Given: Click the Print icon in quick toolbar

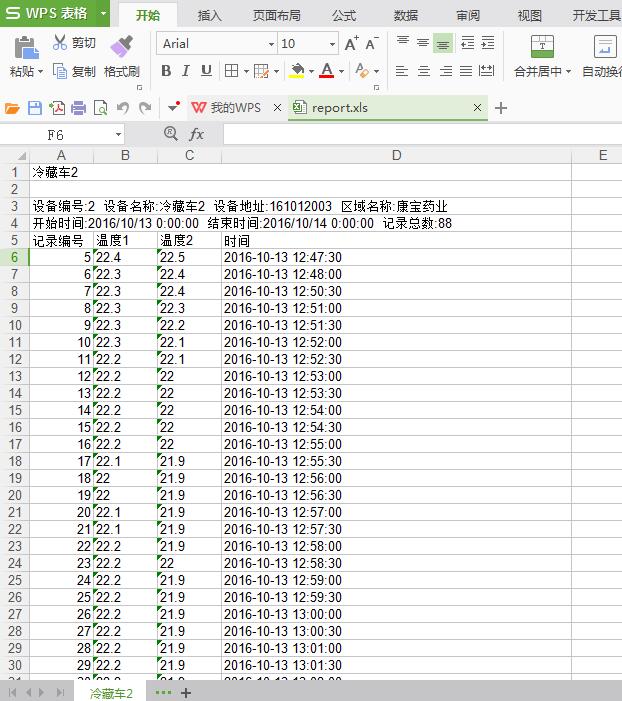Looking at the screenshot, I should pyautogui.click(x=78, y=108).
